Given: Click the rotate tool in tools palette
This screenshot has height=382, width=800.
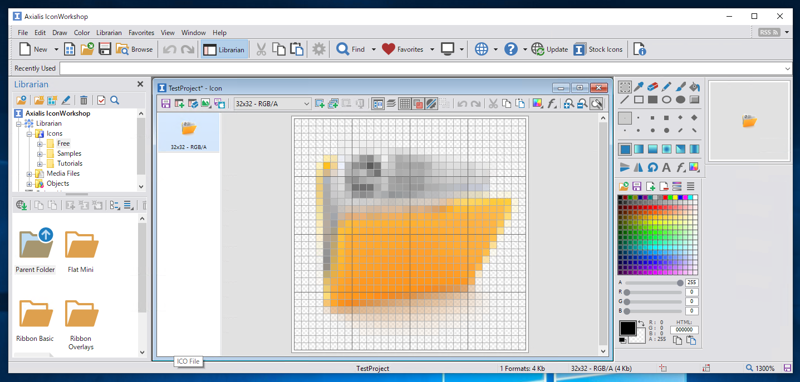Looking at the screenshot, I should click(653, 167).
